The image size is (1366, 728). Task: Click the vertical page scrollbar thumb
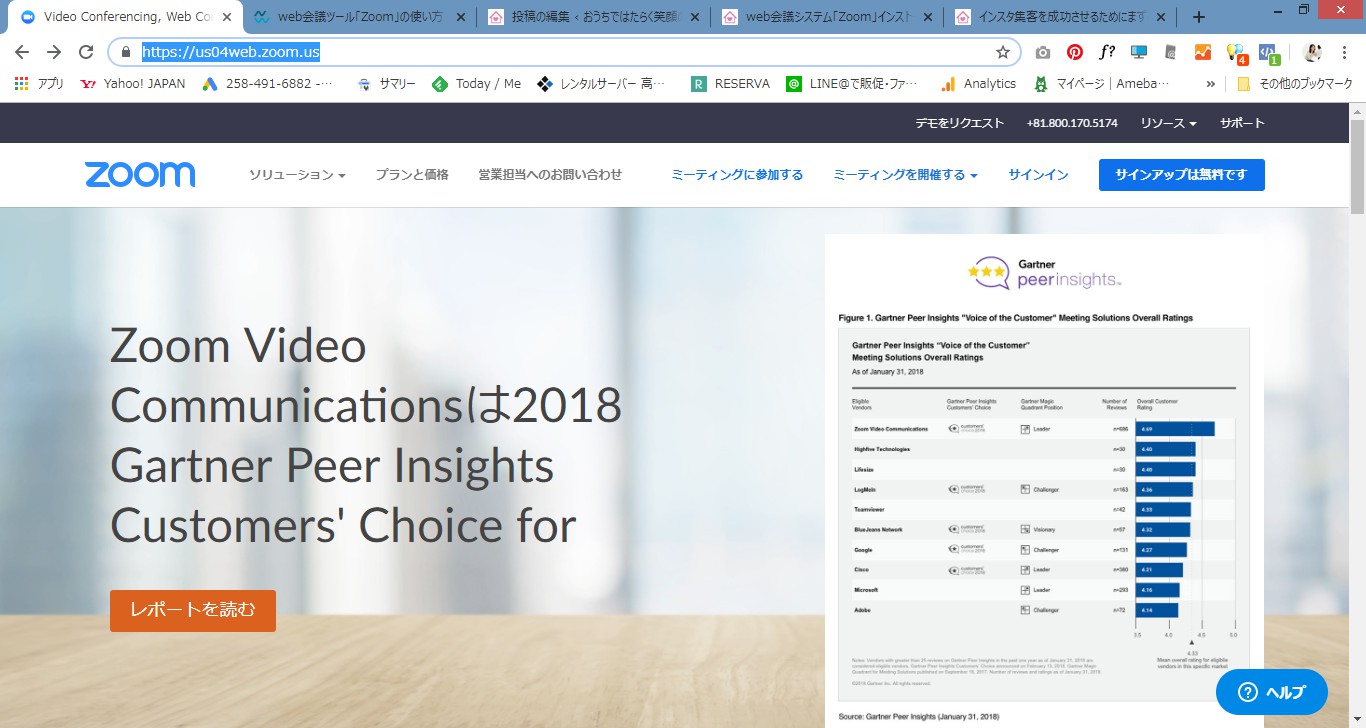pos(1357,165)
